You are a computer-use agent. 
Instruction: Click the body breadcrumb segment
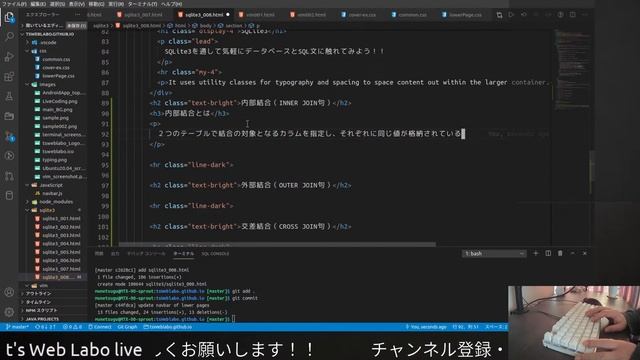click(x=203, y=26)
